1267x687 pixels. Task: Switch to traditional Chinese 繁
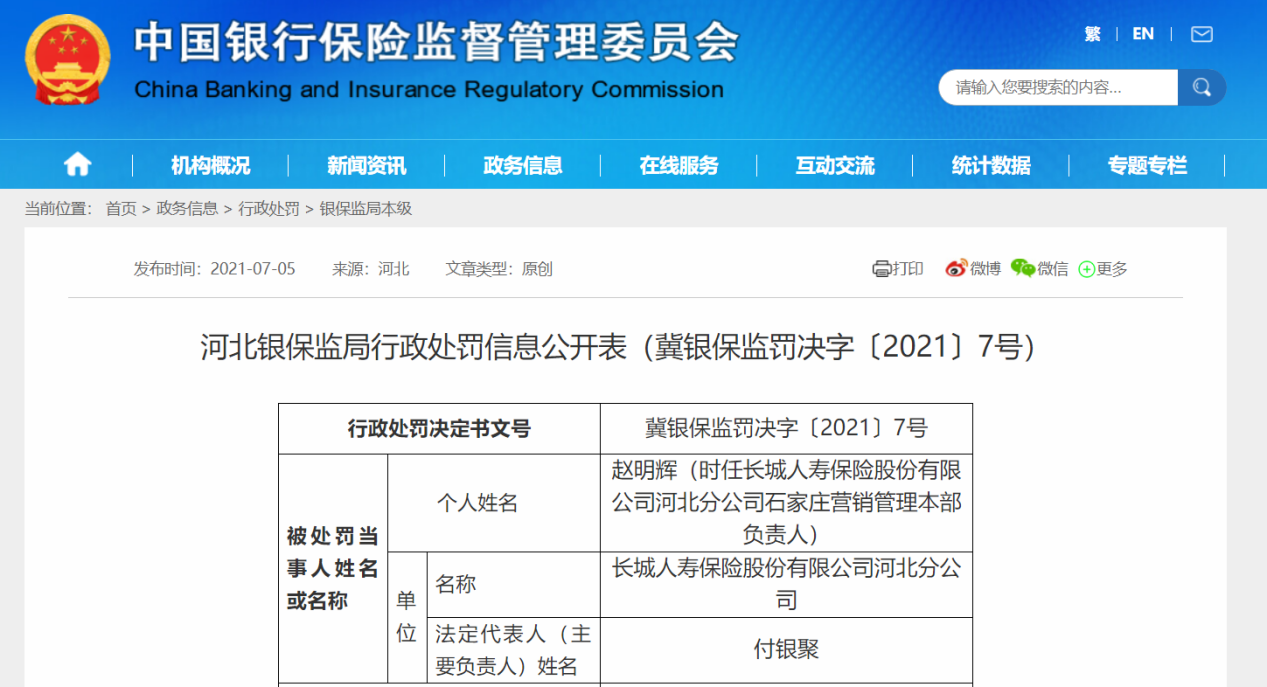click(x=1092, y=34)
